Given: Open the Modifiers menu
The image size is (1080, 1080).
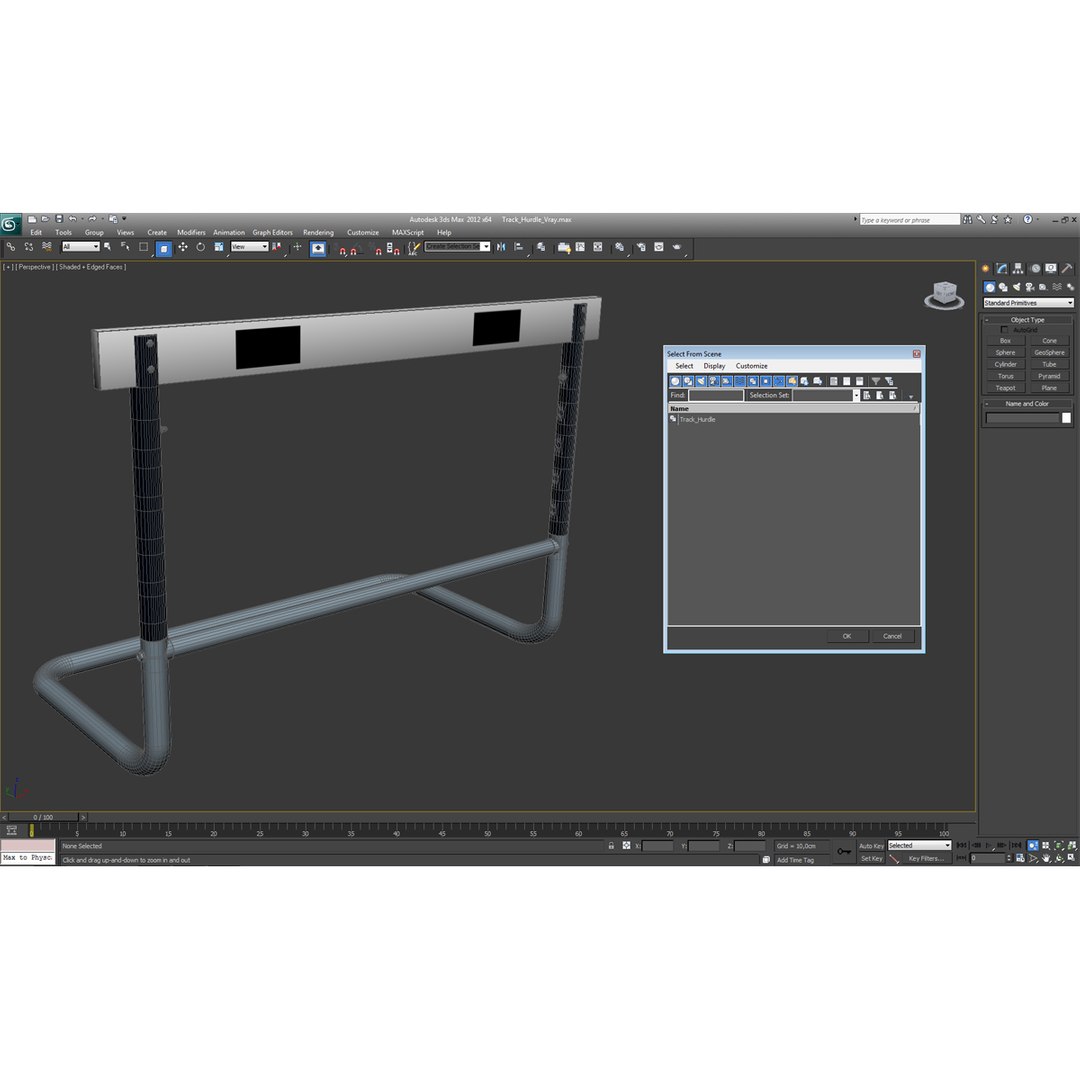Looking at the screenshot, I should tap(191, 233).
